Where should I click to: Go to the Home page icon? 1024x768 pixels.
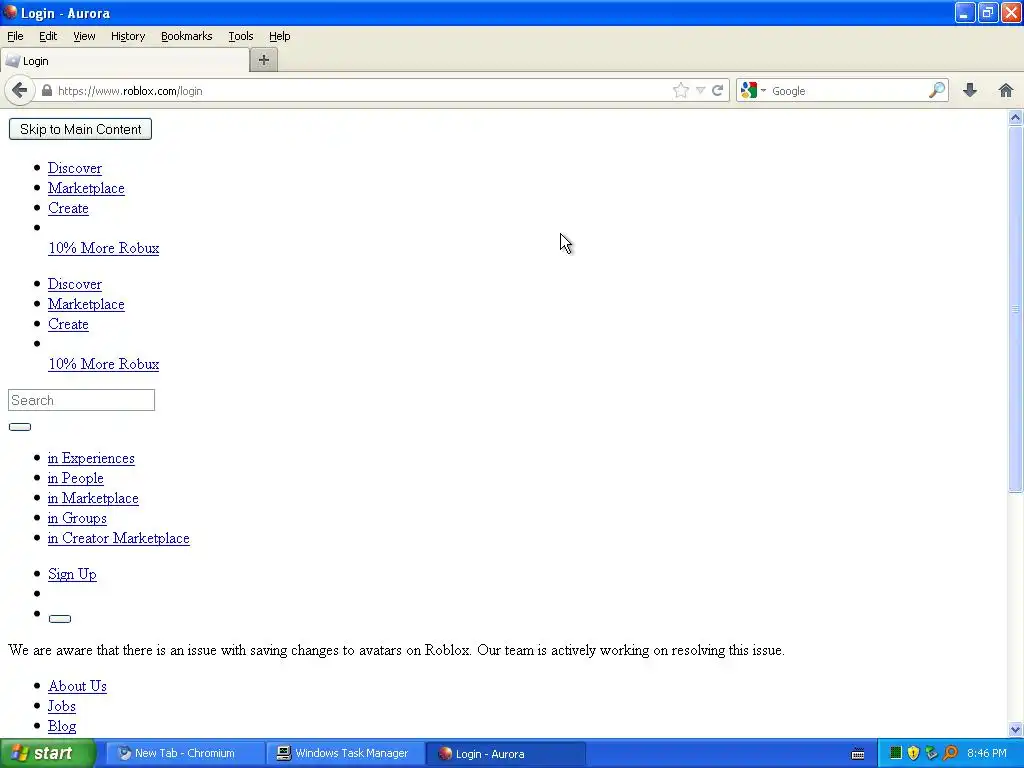click(x=1006, y=90)
